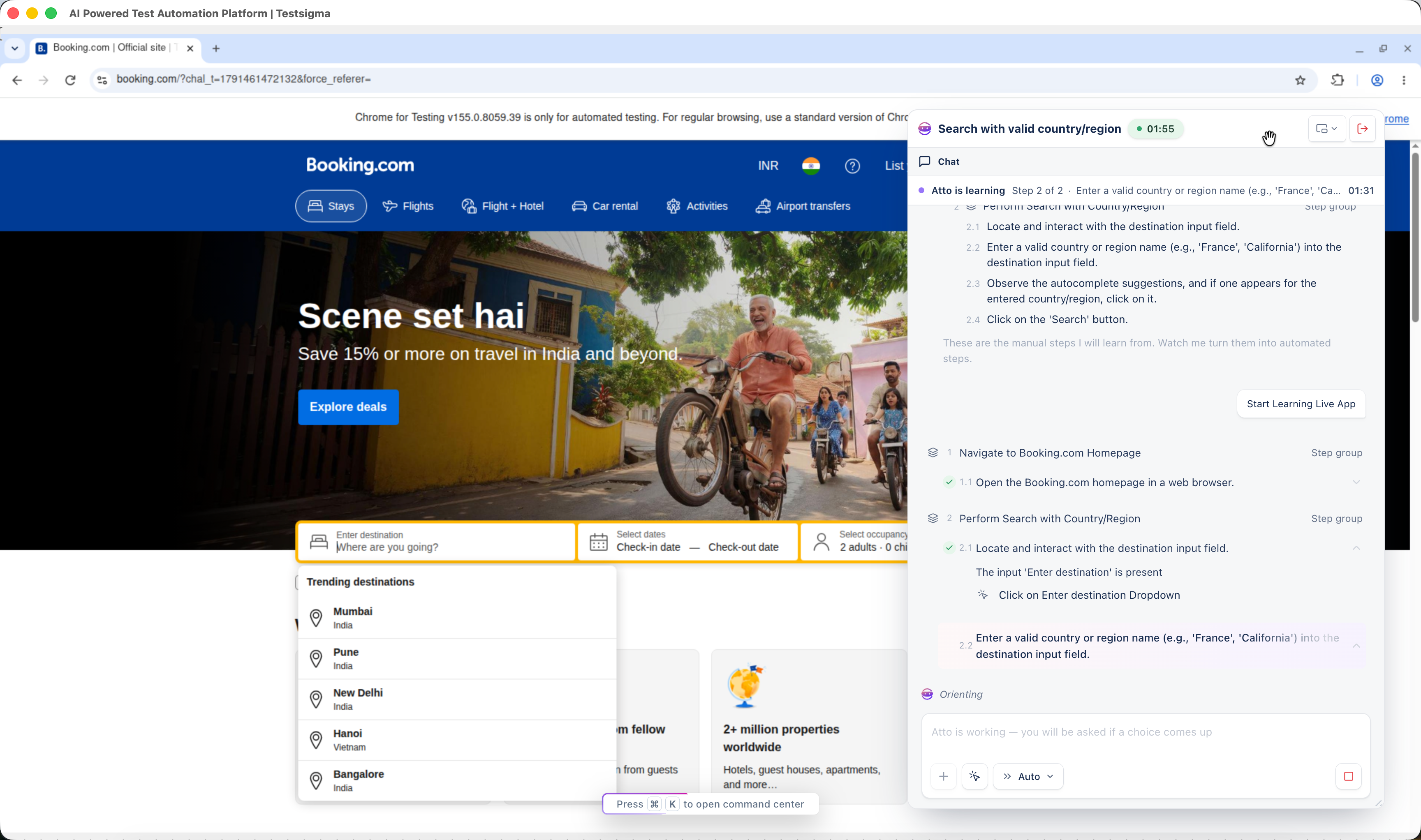Viewport: 1421px width, 840px height.
Task: Open the tab search chevron
Action: click(15, 48)
